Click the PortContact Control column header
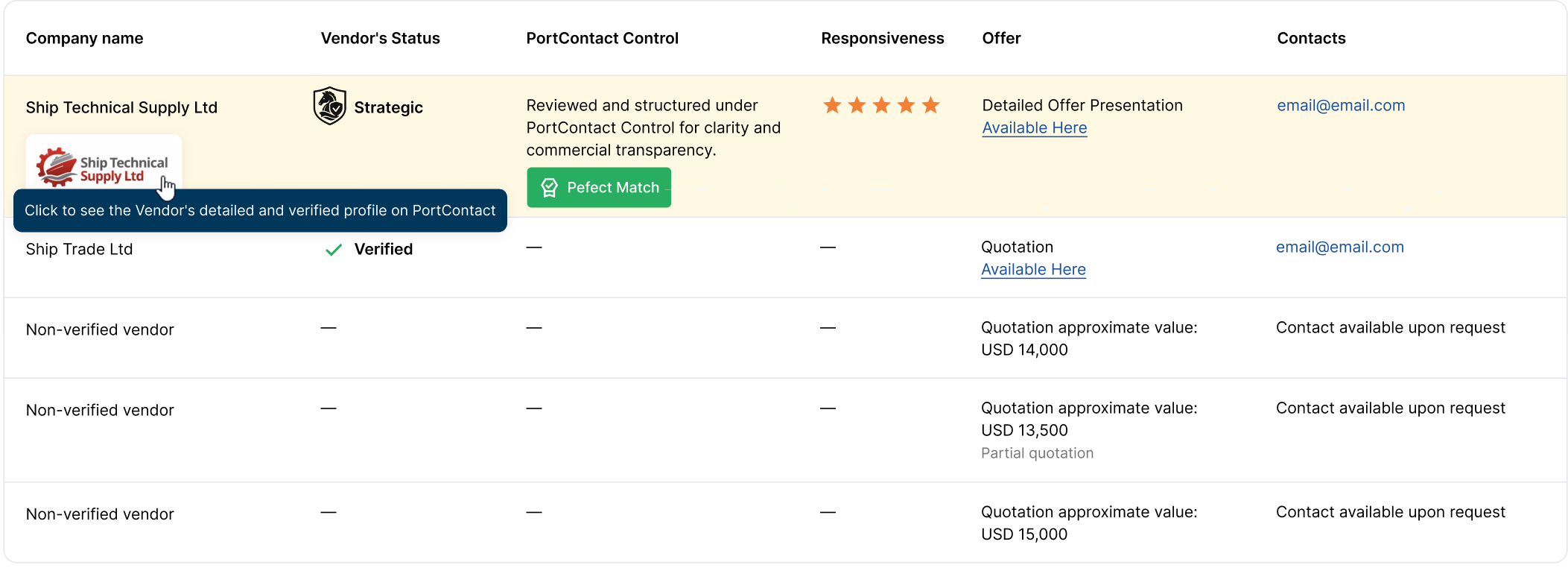The height and width of the screenshot is (568, 1568). coord(602,39)
